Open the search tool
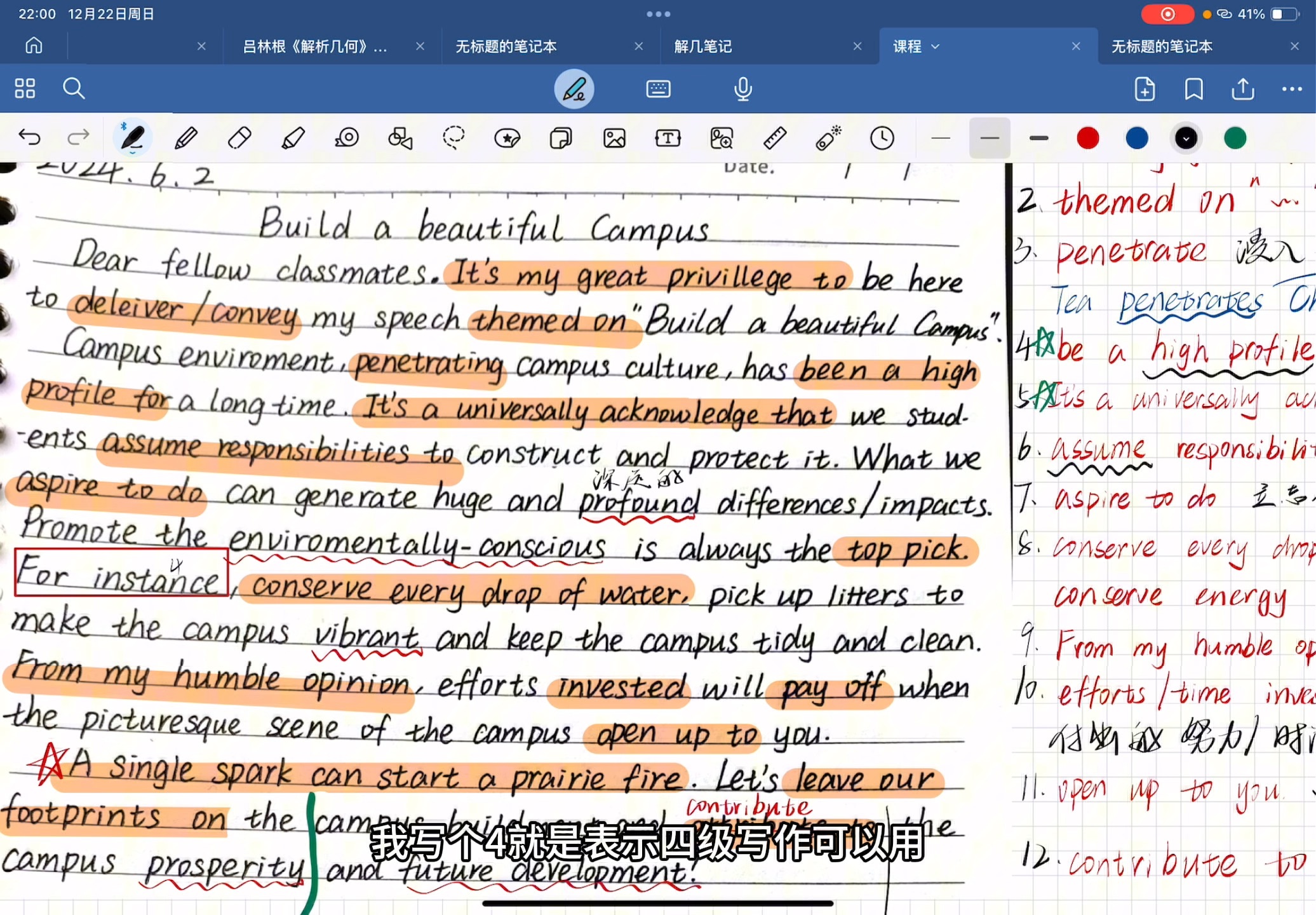This screenshot has width=1316, height=915. 74,88
